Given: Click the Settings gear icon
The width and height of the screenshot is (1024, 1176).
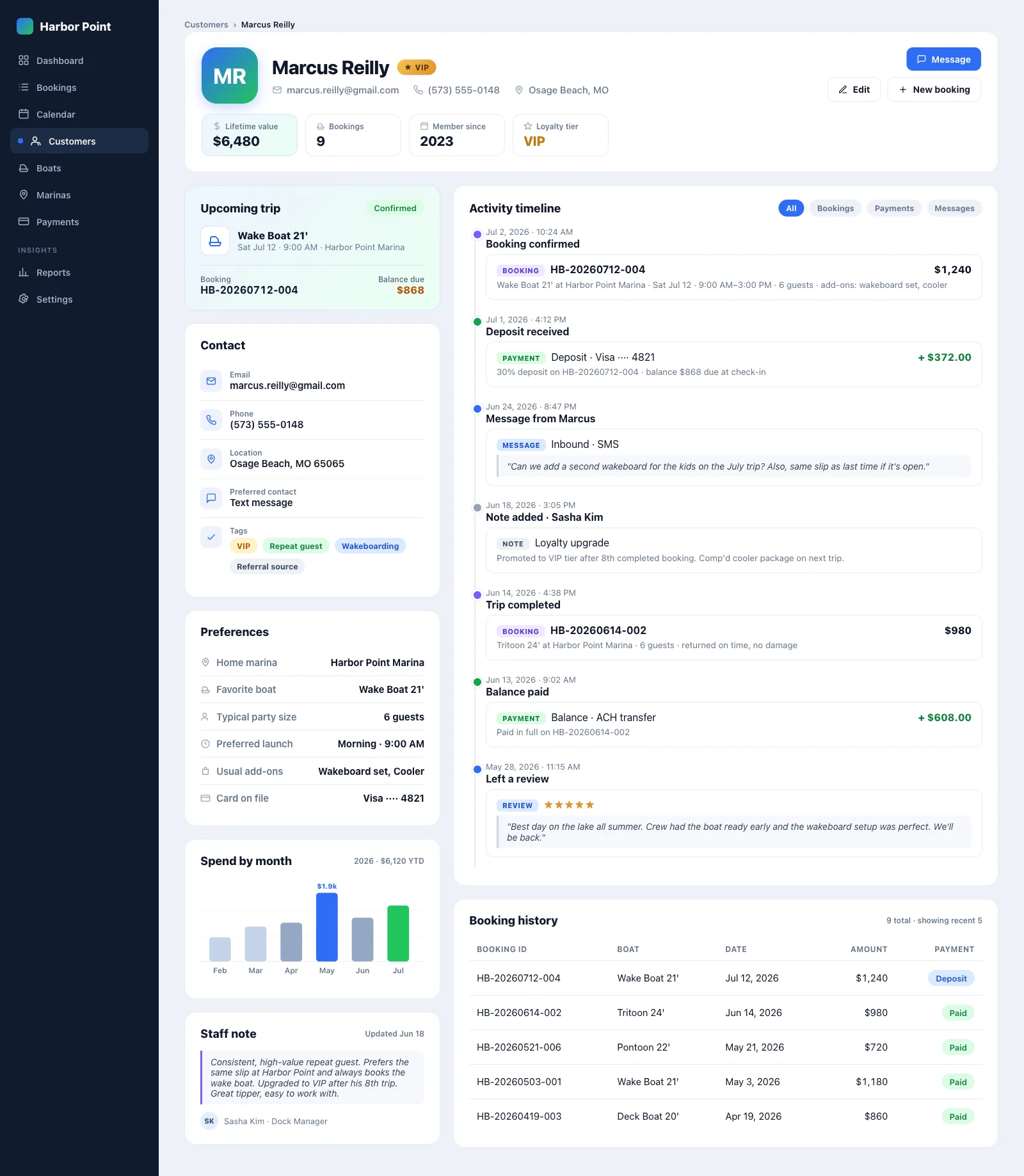Looking at the screenshot, I should pos(24,299).
